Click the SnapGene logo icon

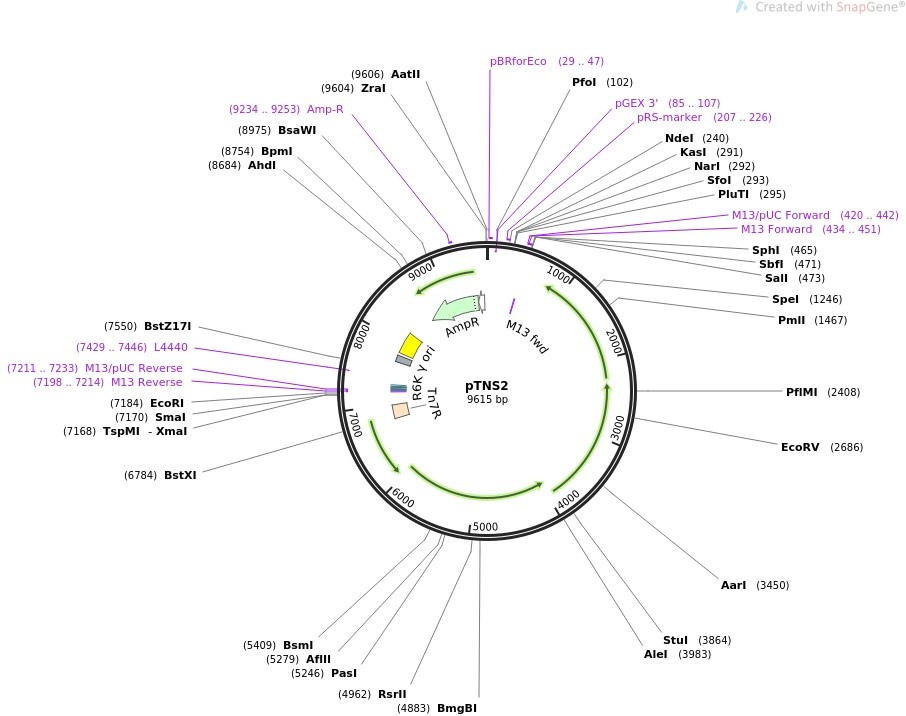tap(741, 7)
